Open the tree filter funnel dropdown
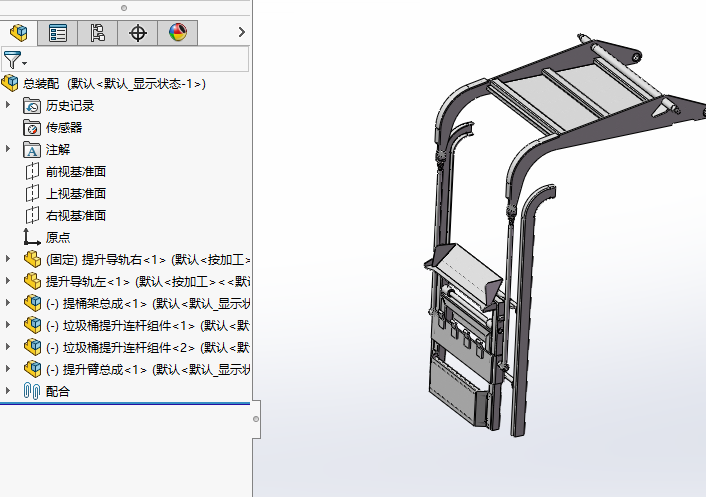The image size is (706, 497). click(14, 60)
